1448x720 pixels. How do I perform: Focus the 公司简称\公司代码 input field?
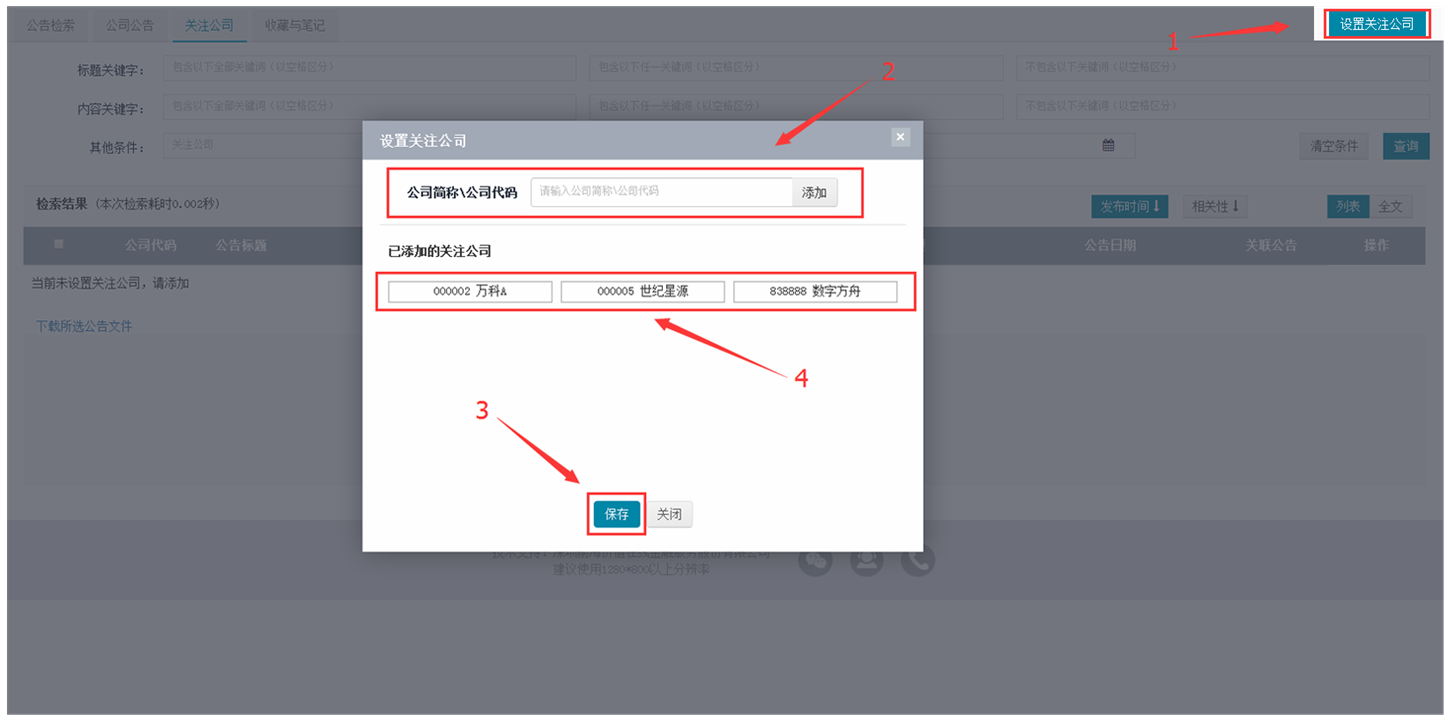(x=661, y=192)
